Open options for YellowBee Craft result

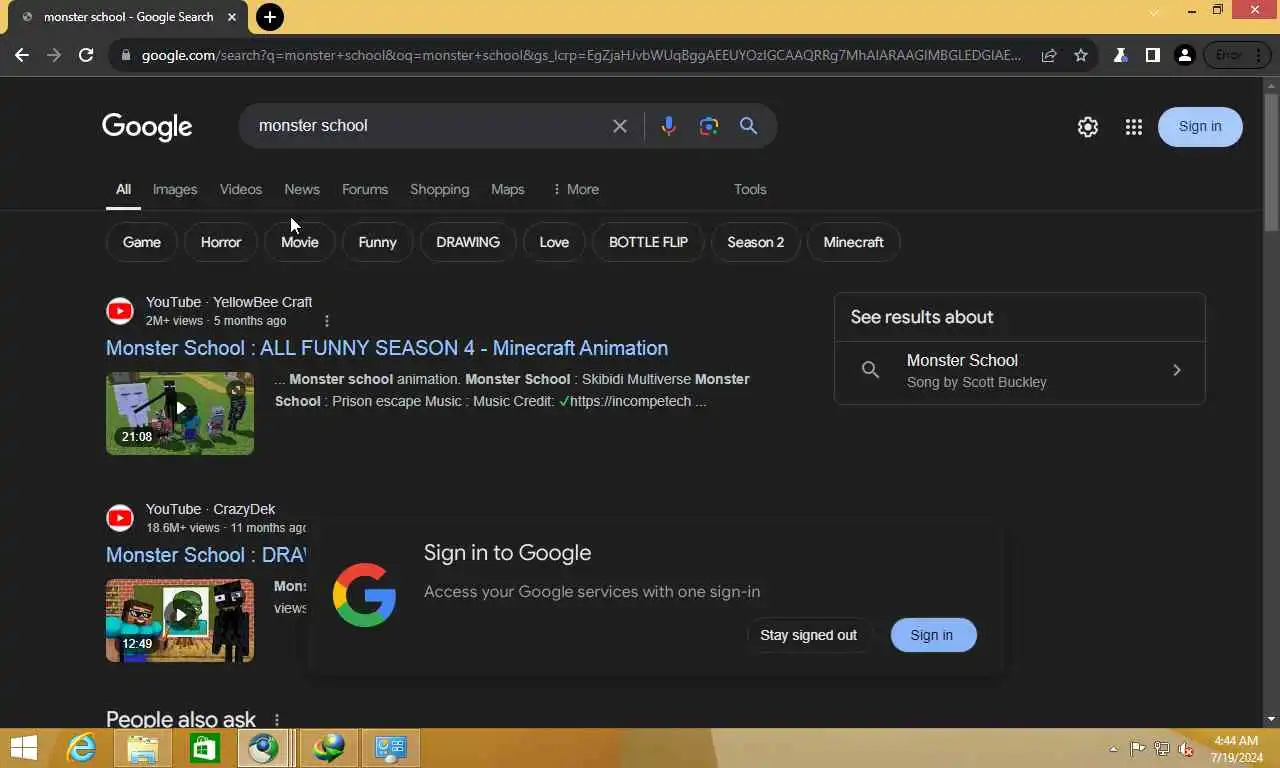click(x=326, y=321)
